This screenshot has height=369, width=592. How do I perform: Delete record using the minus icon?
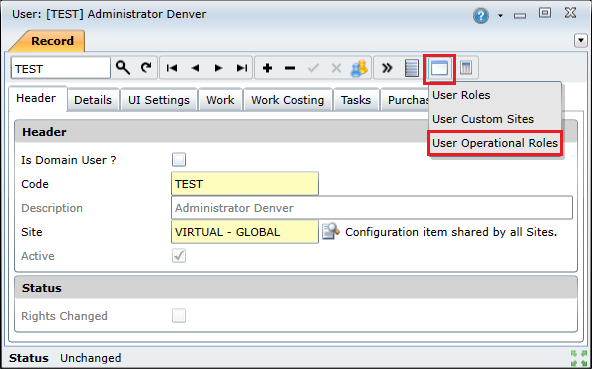point(290,68)
